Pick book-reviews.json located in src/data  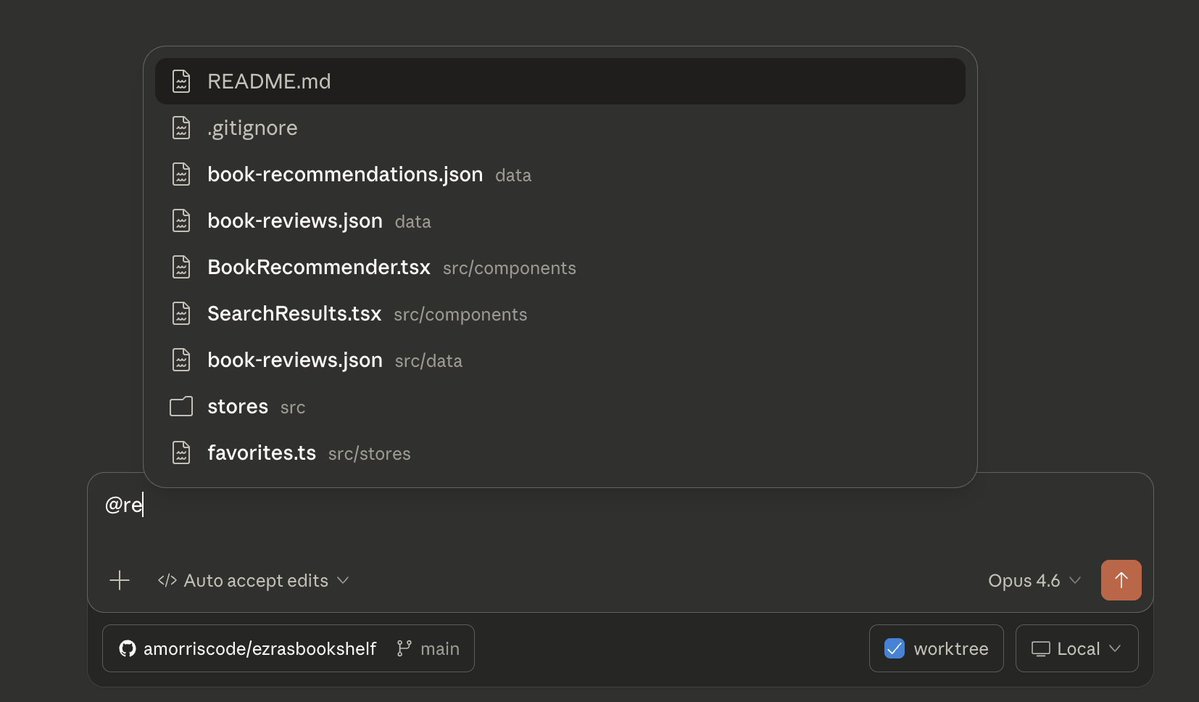click(x=560, y=360)
